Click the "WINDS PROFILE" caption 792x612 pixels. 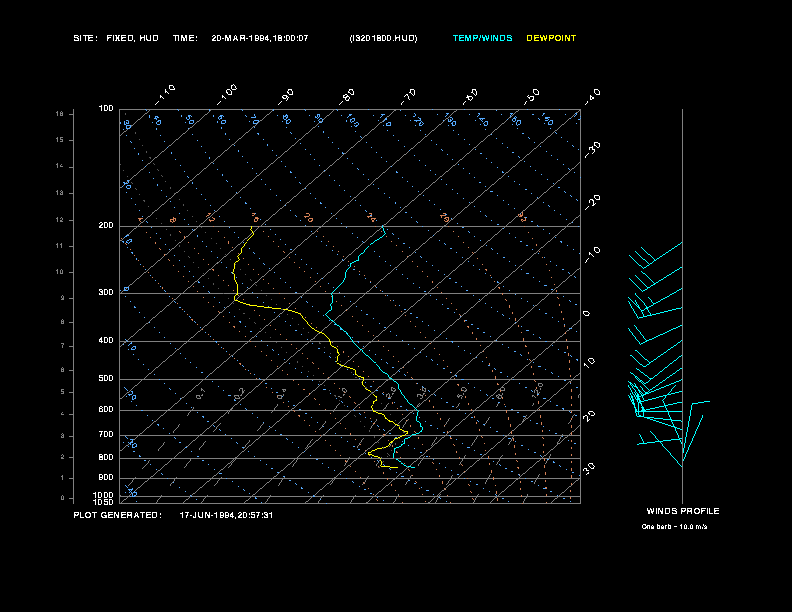pos(683,511)
